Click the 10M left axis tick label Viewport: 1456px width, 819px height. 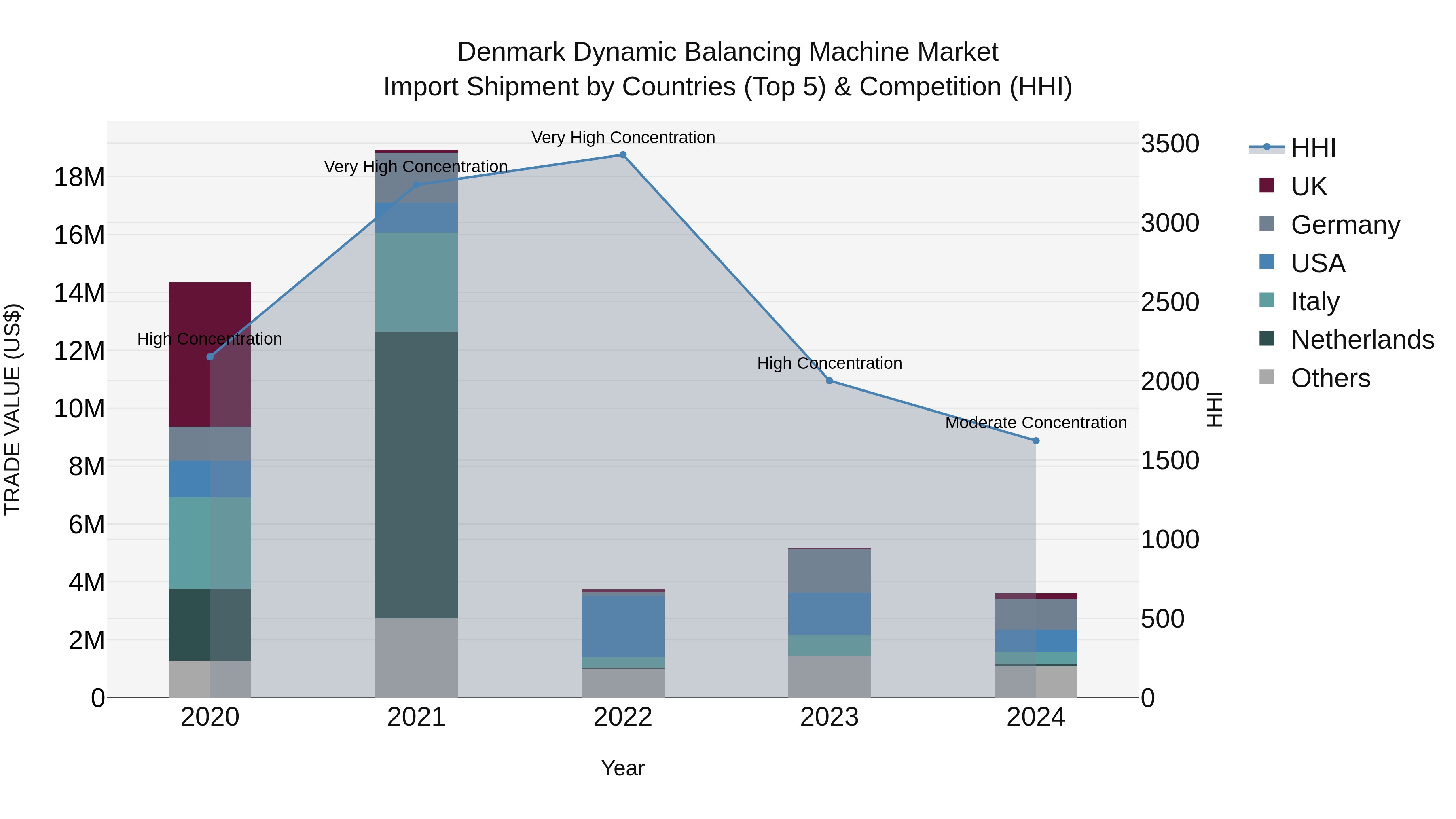point(79,408)
